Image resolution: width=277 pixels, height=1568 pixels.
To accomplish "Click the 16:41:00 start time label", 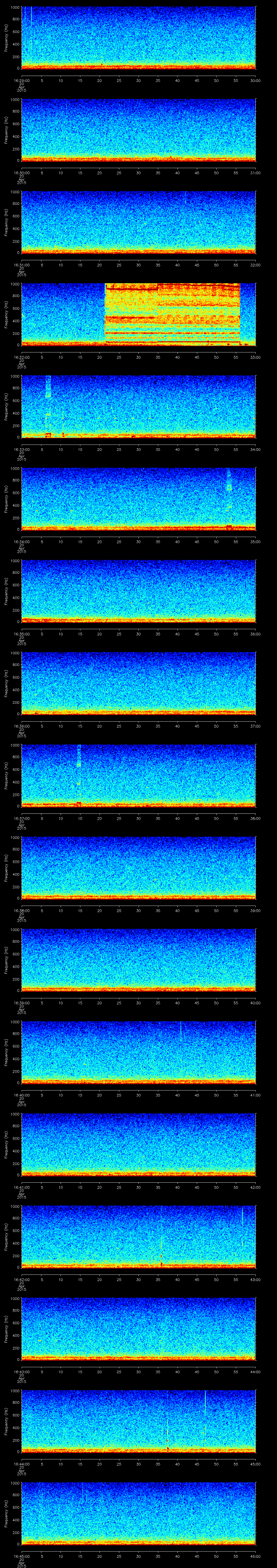I will 21,1187.
